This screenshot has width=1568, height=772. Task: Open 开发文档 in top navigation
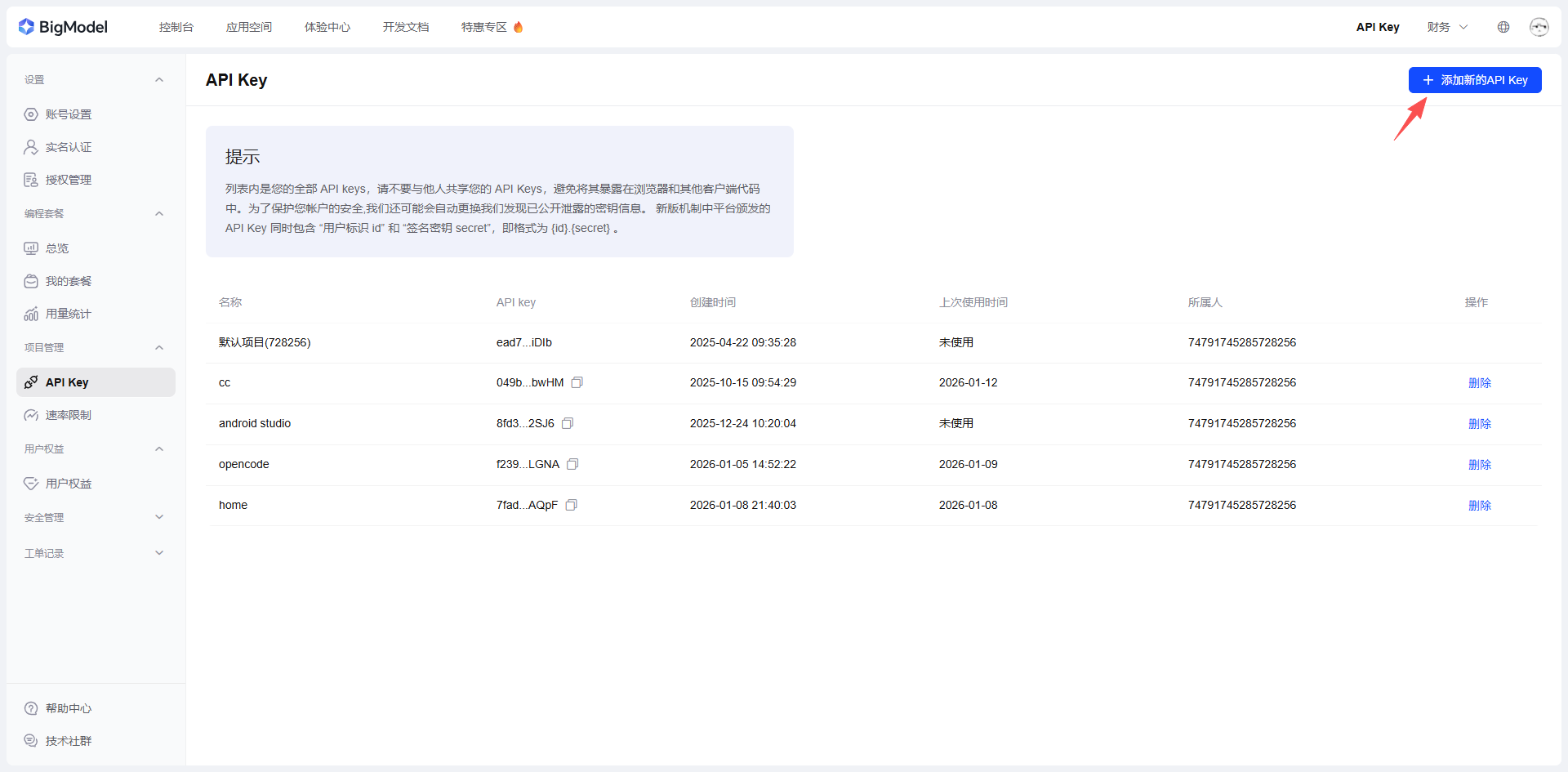click(406, 27)
